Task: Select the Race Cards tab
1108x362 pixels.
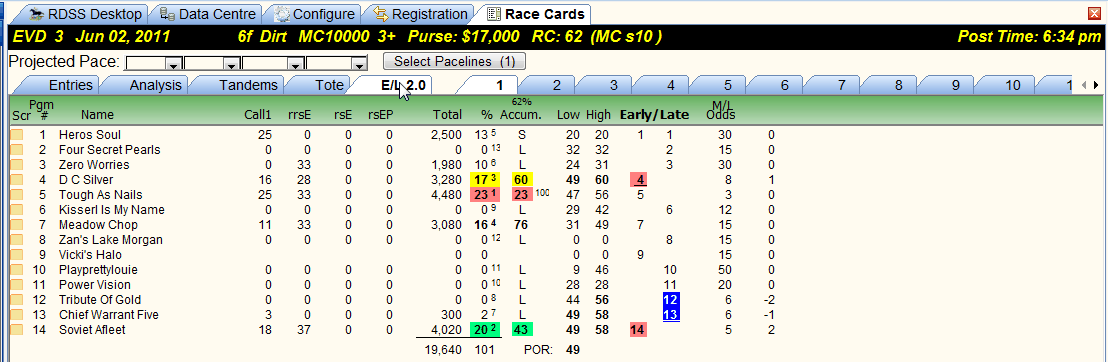Action: (x=535, y=14)
